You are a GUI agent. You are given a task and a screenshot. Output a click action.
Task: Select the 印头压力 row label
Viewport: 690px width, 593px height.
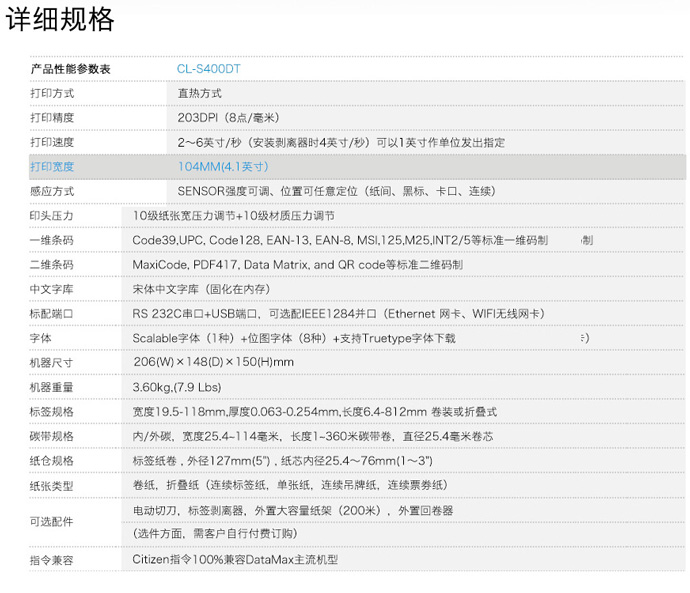[52, 216]
